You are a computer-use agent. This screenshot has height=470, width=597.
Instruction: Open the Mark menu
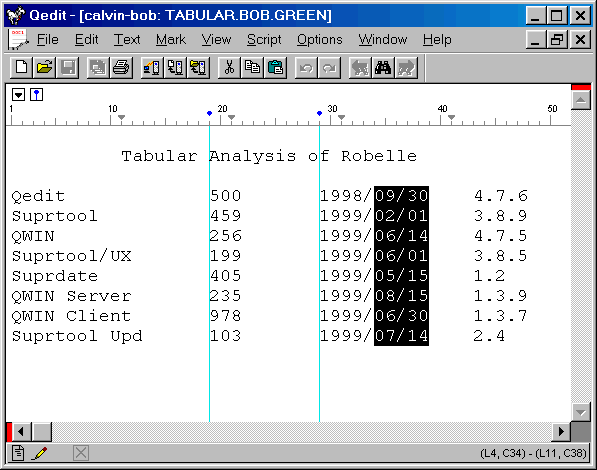point(171,40)
